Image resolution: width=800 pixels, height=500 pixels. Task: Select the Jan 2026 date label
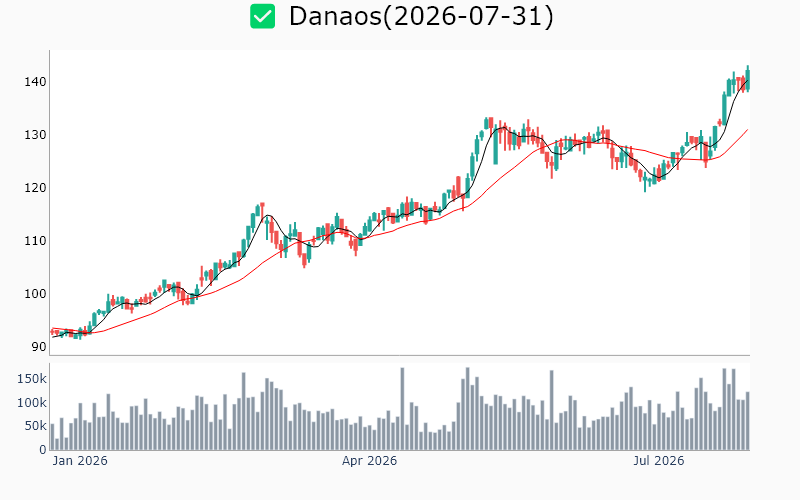point(80,461)
